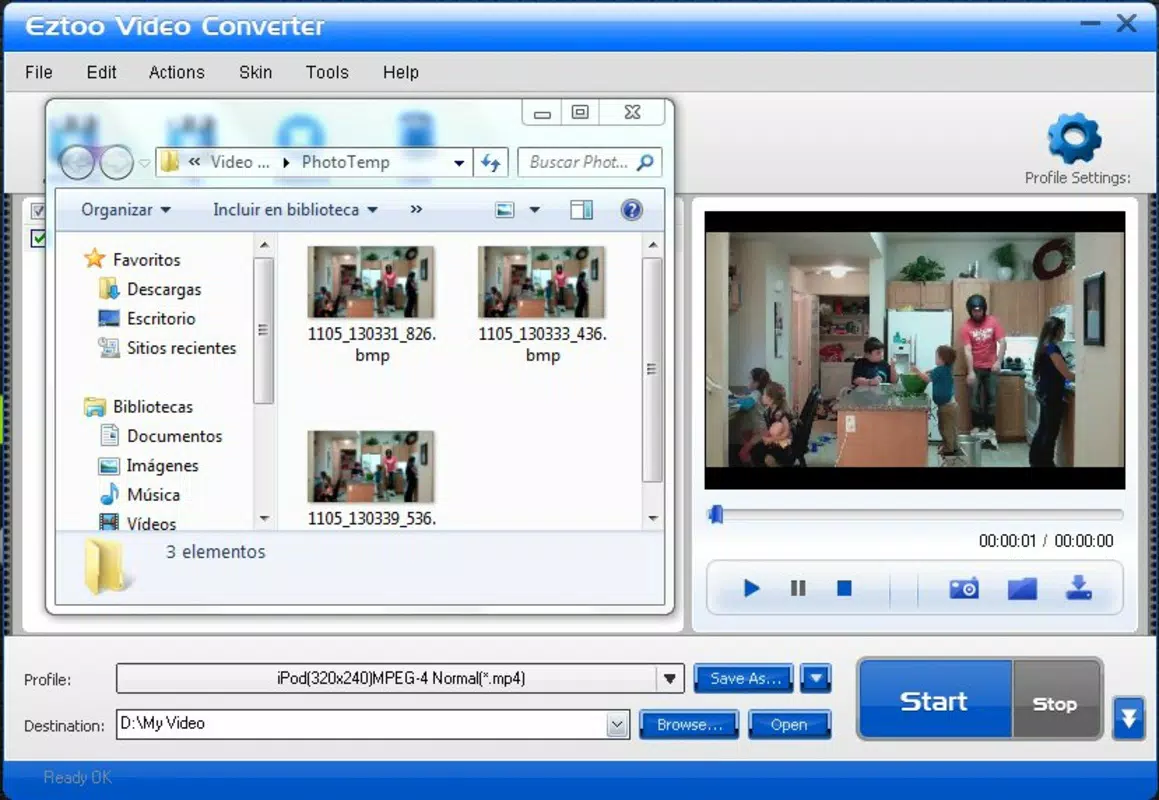This screenshot has height=800, width=1159.
Task: Open the view options dropdown arrow
Action: pos(534,210)
